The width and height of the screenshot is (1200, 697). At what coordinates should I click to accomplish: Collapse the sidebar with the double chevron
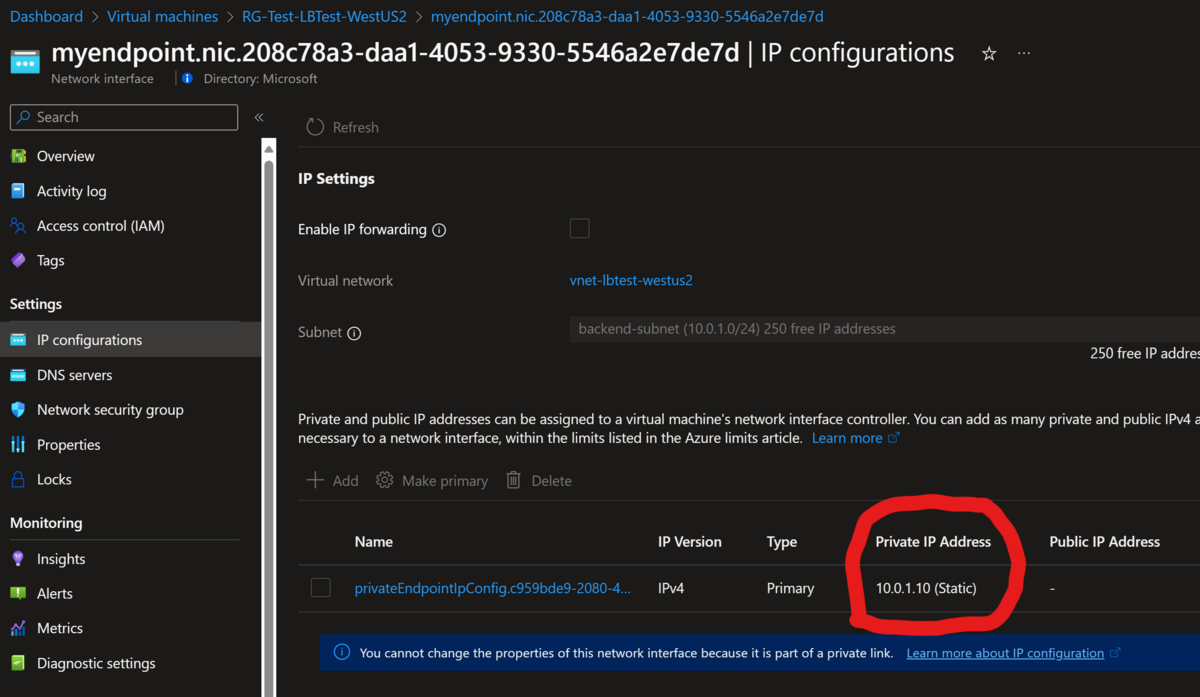point(259,117)
